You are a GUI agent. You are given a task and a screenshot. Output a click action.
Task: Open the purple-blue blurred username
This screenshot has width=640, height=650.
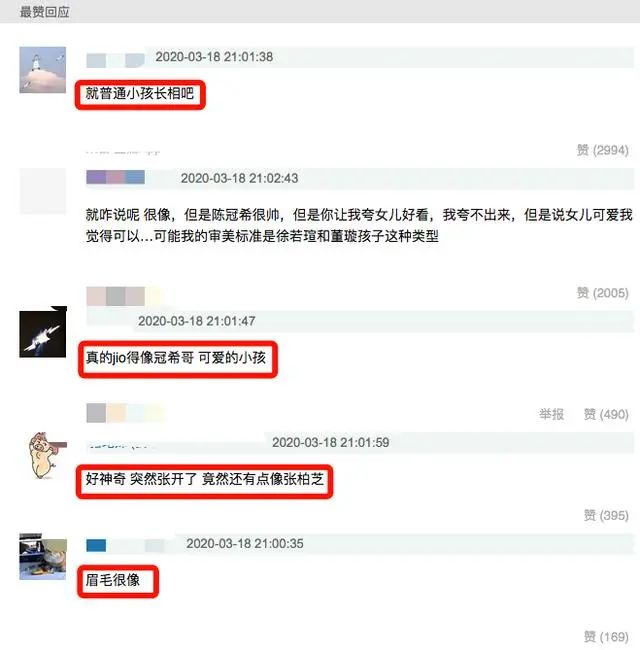[x=115, y=177]
